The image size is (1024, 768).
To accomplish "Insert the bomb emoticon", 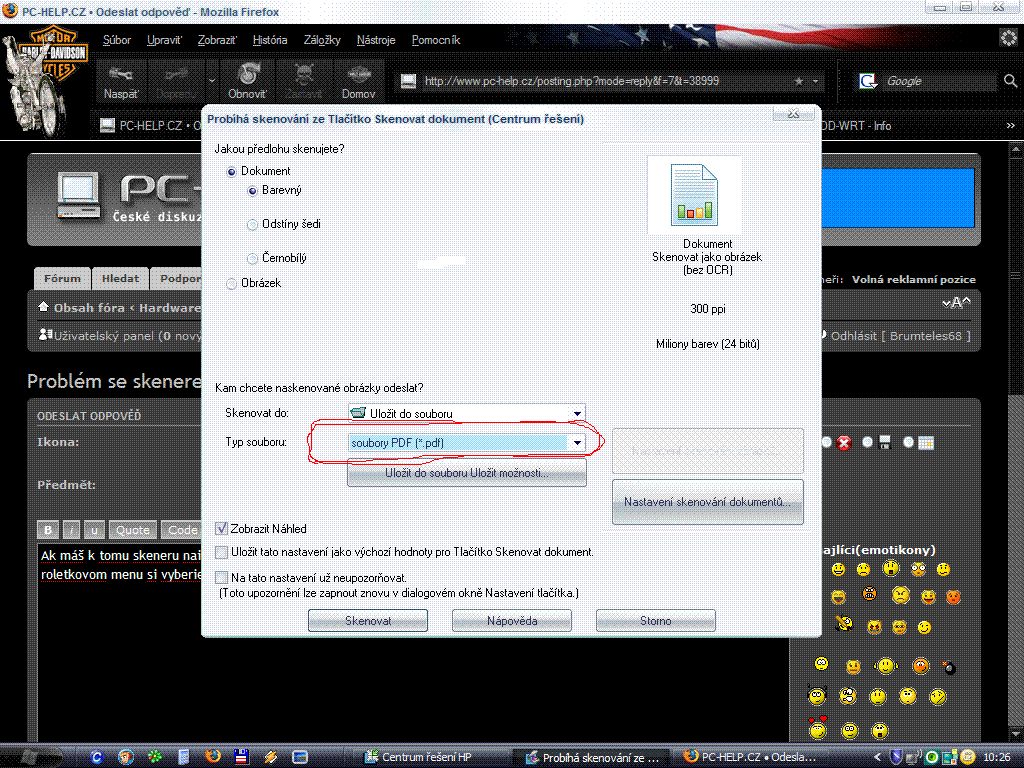I will (x=949, y=667).
